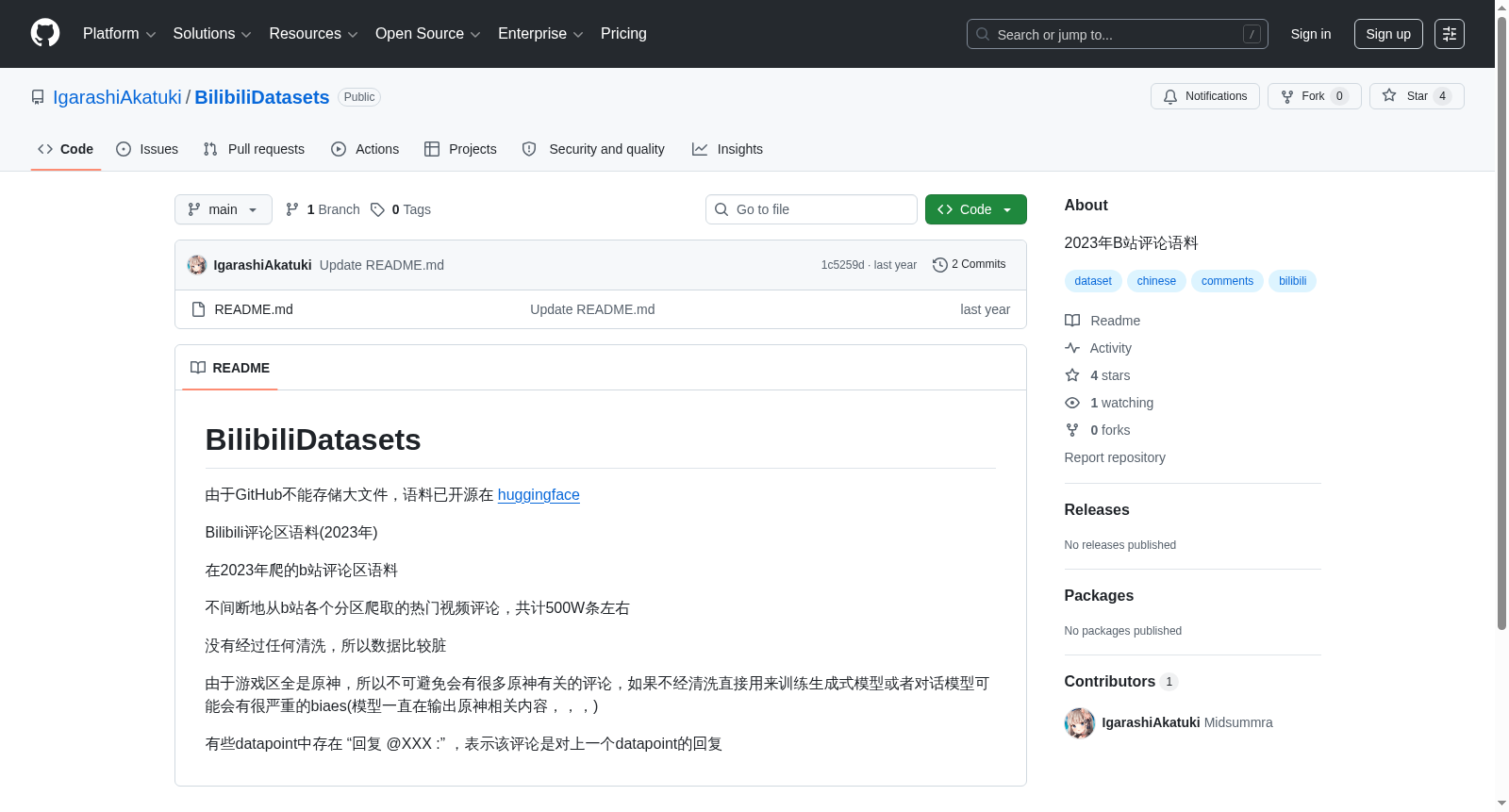The width and height of the screenshot is (1509, 812).
Task: Open commit hash 1c5259d
Action: point(842,265)
